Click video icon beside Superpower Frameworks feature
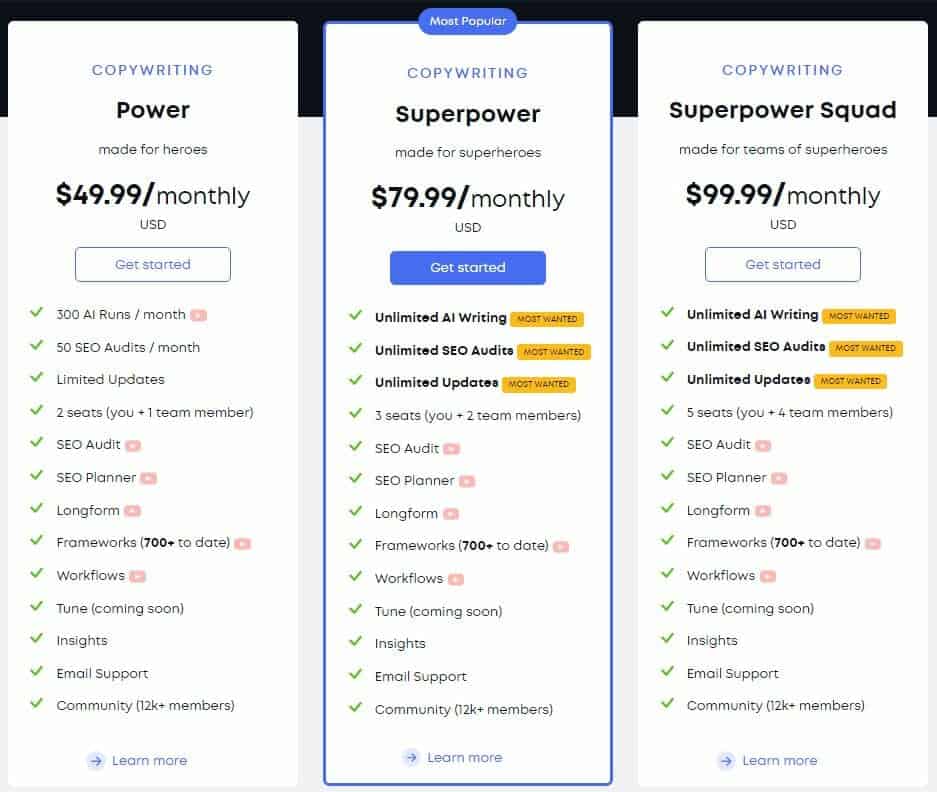 coord(561,546)
